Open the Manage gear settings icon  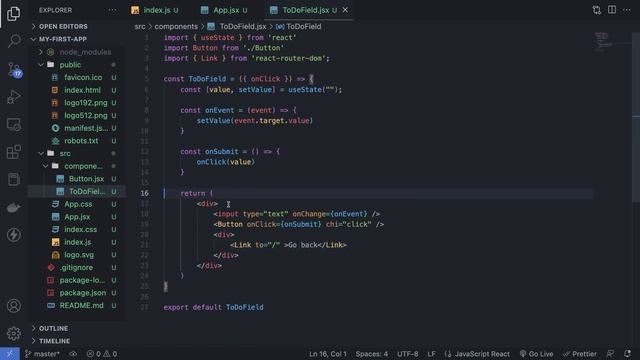13,333
